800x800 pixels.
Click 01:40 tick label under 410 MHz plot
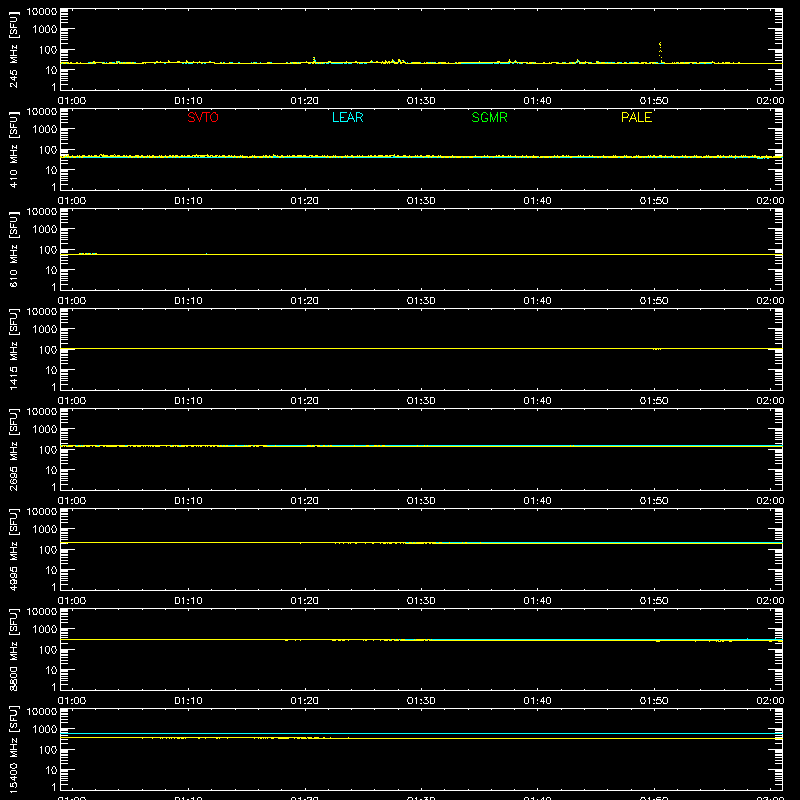[537, 201]
